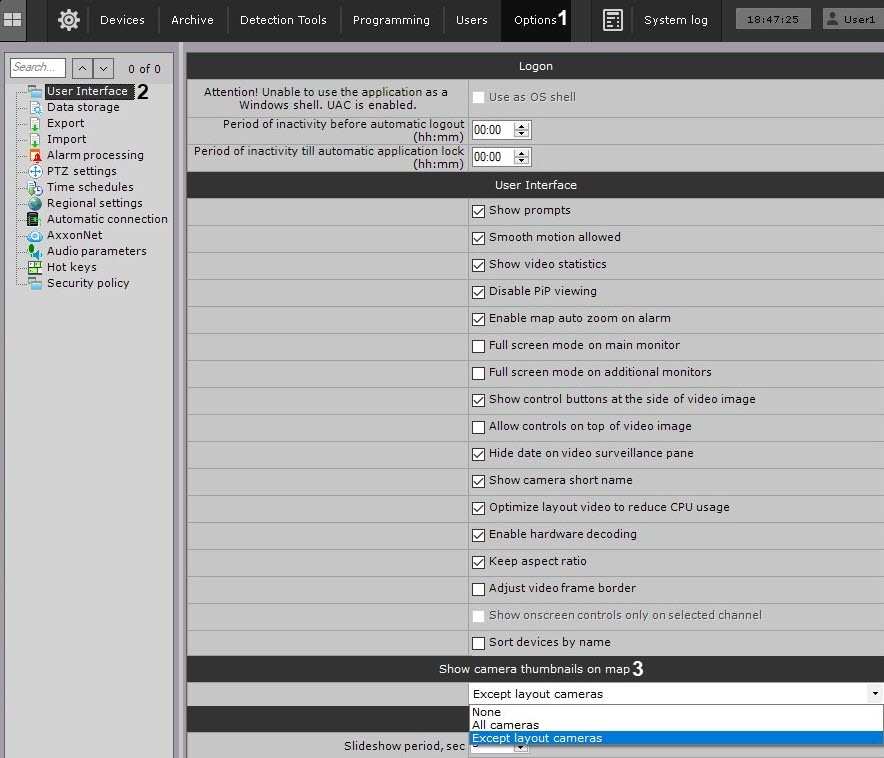
Task: Disable the Show prompts checkbox
Action: (478, 211)
